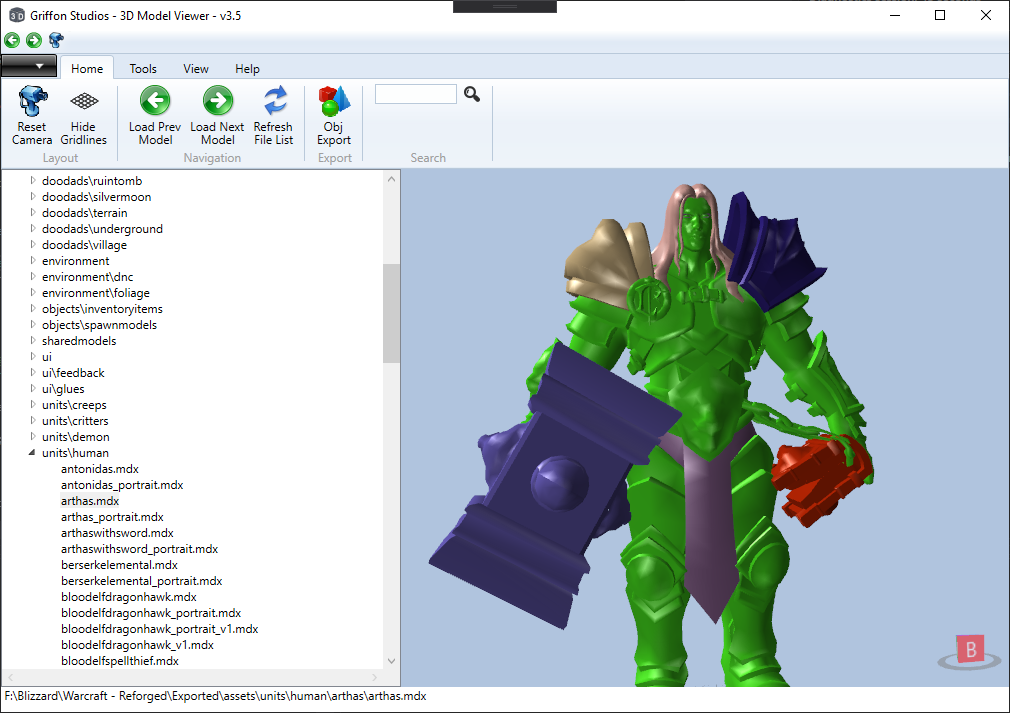Click the 3D app icon in title bar
The image size is (1010, 713).
[x=17, y=15]
